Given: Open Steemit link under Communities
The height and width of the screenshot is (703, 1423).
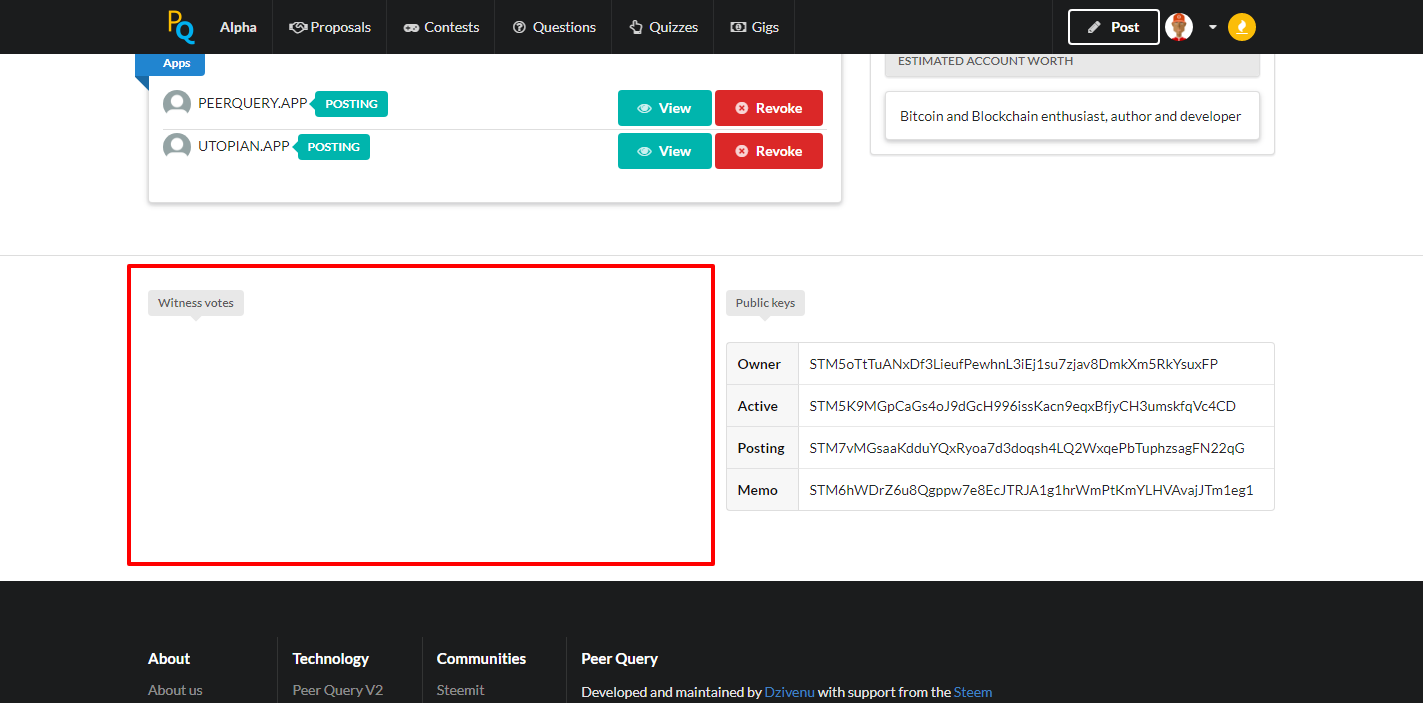Looking at the screenshot, I should coord(461,690).
